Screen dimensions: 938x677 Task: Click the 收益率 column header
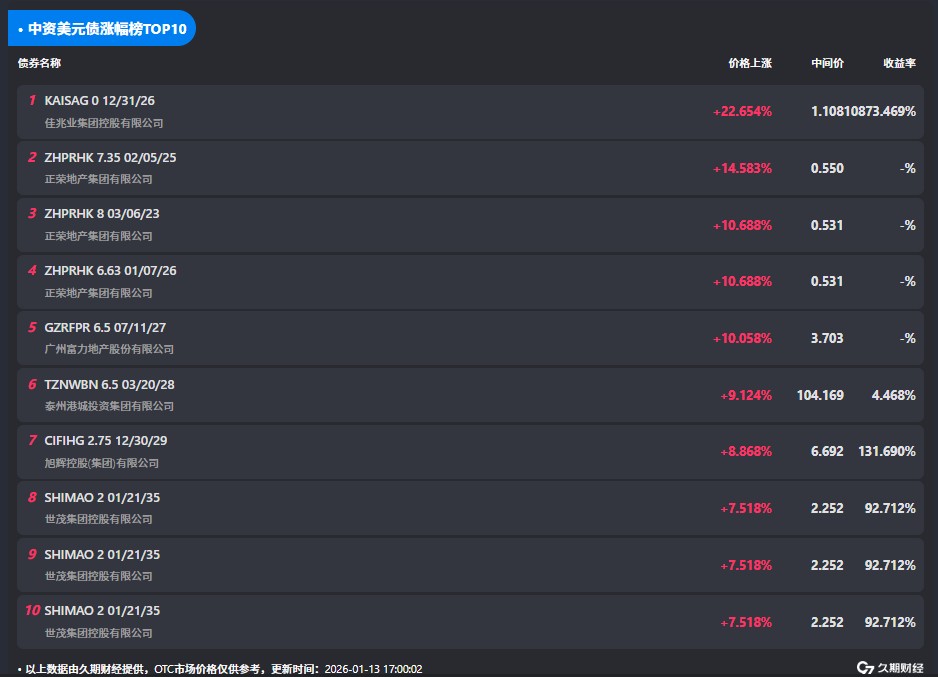point(899,63)
